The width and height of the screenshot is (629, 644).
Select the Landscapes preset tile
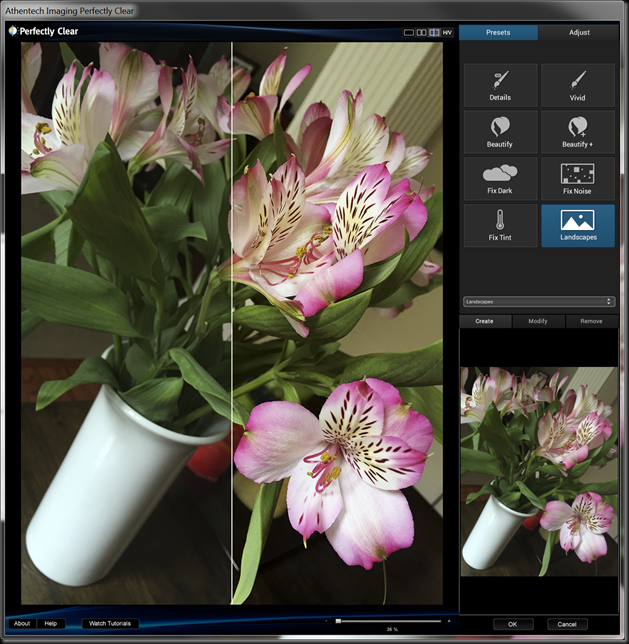click(x=578, y=225)
